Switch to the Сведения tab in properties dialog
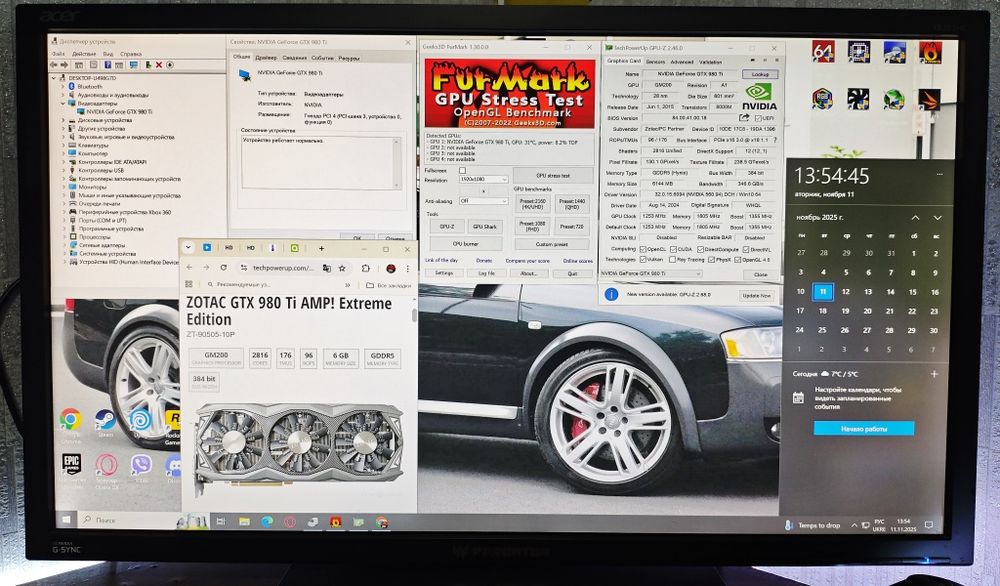1000x586 pixels. (x=294, y=57)
